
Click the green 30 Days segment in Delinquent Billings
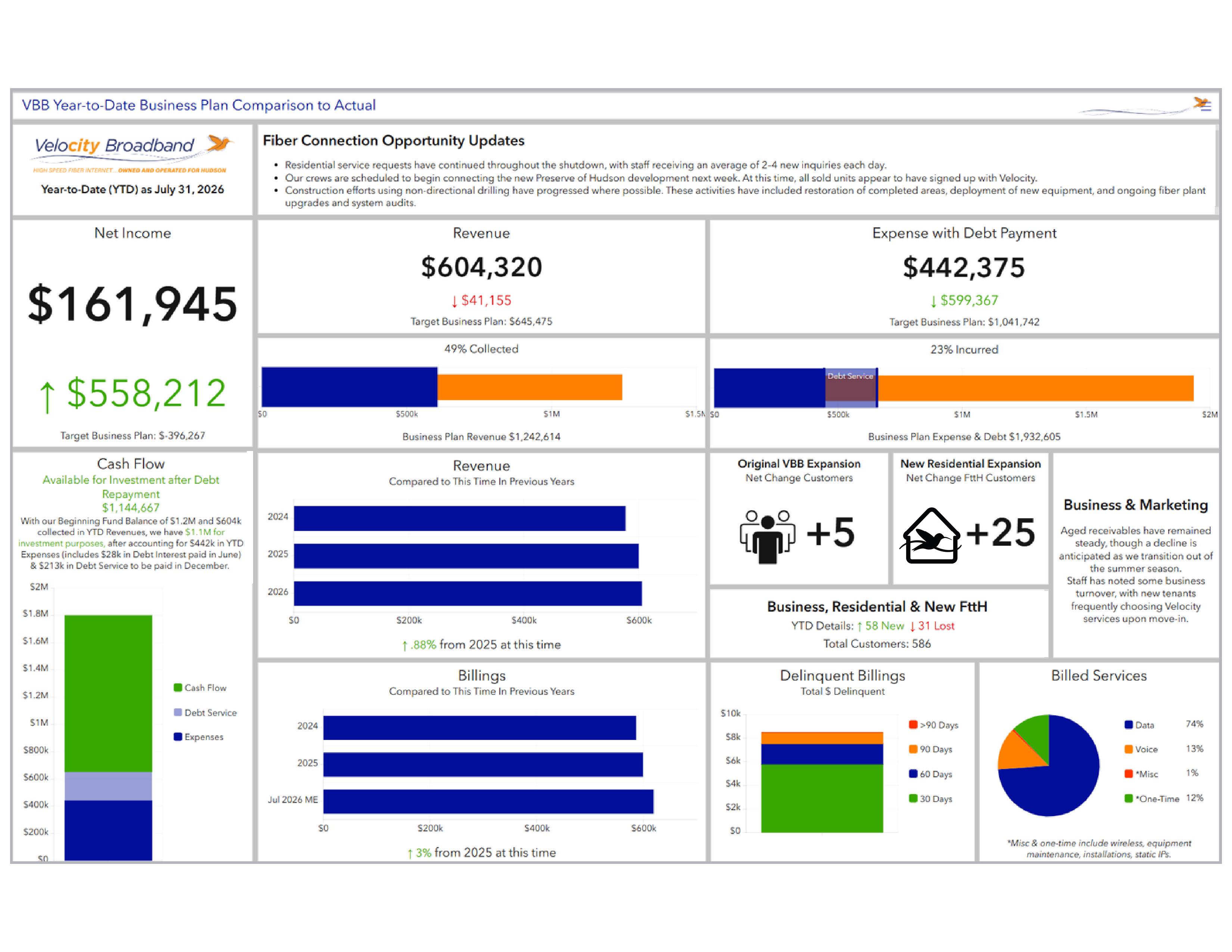822,798
